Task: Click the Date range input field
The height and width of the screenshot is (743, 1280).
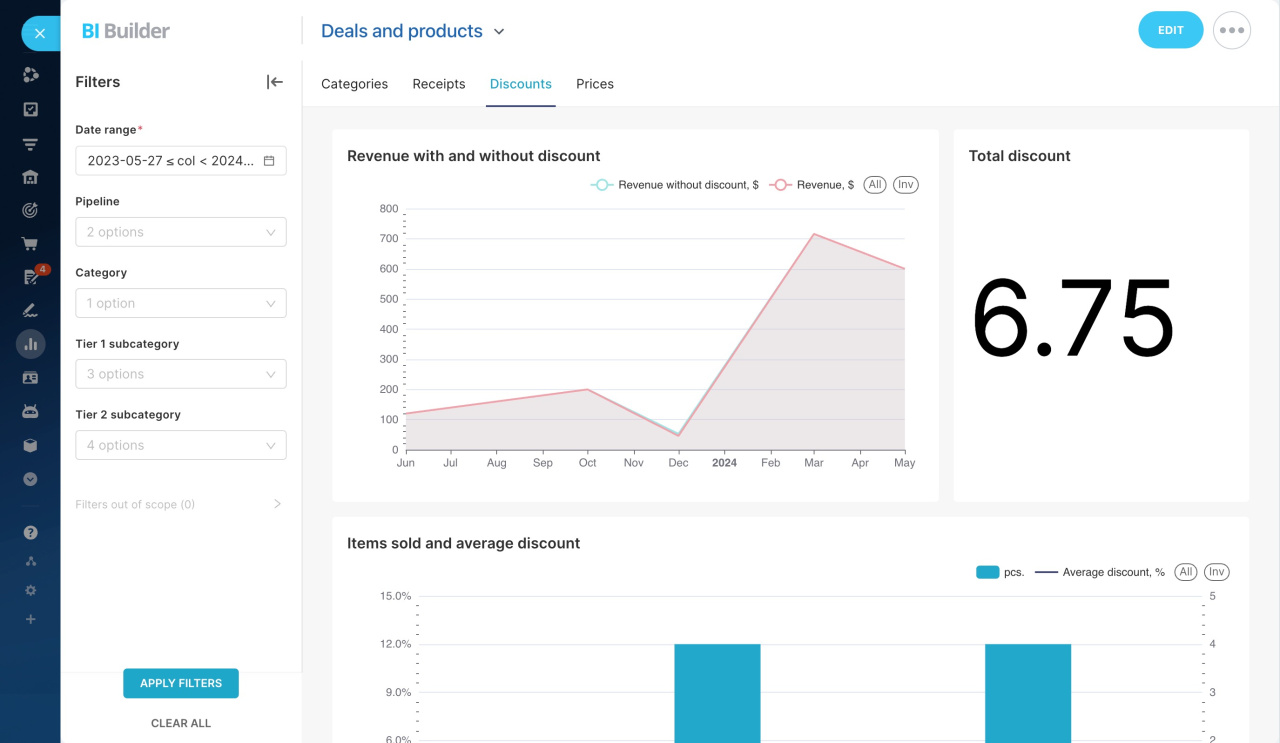Action: point(181,161)
